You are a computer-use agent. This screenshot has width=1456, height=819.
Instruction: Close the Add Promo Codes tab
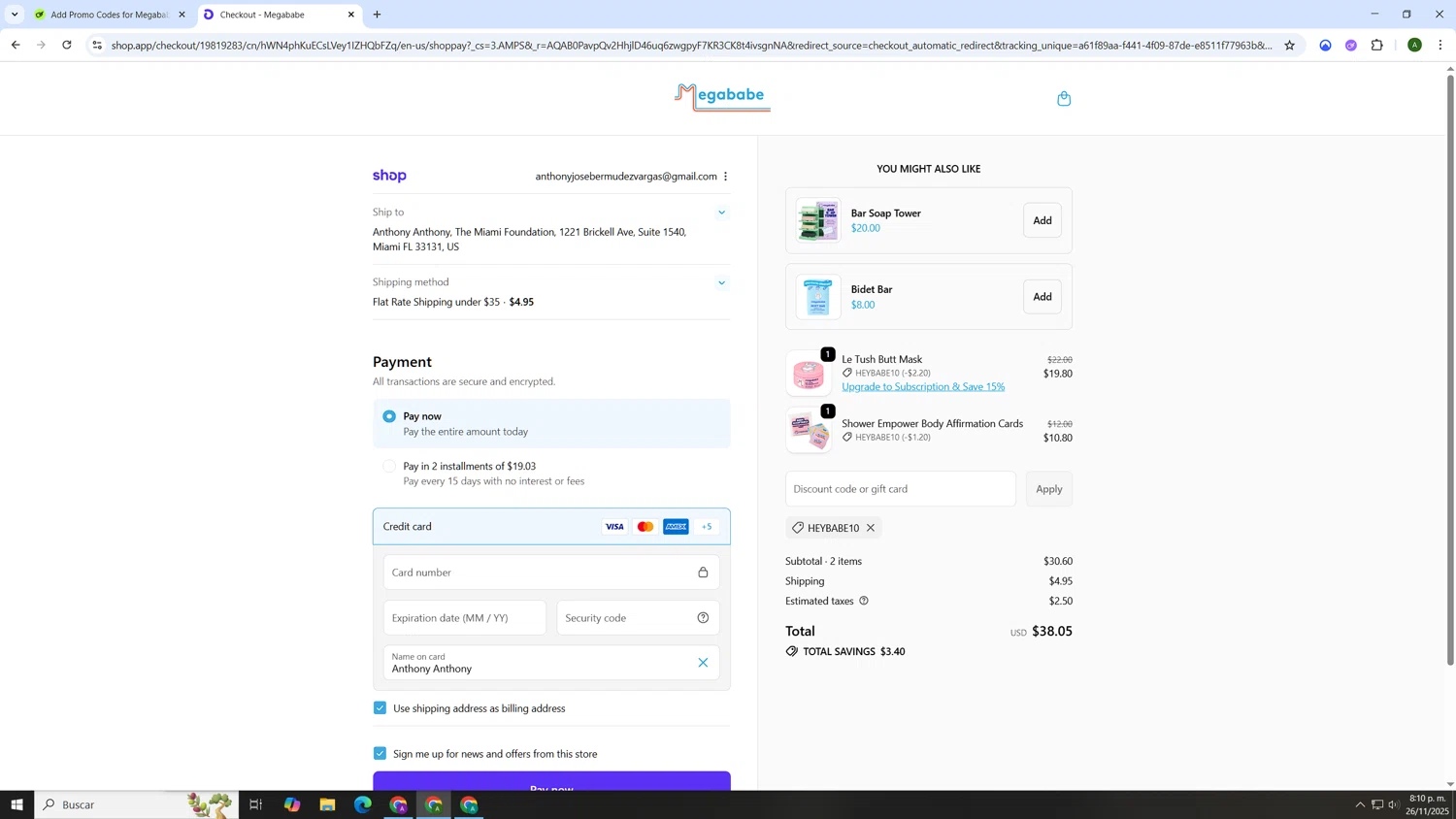[x=182, y=15]
